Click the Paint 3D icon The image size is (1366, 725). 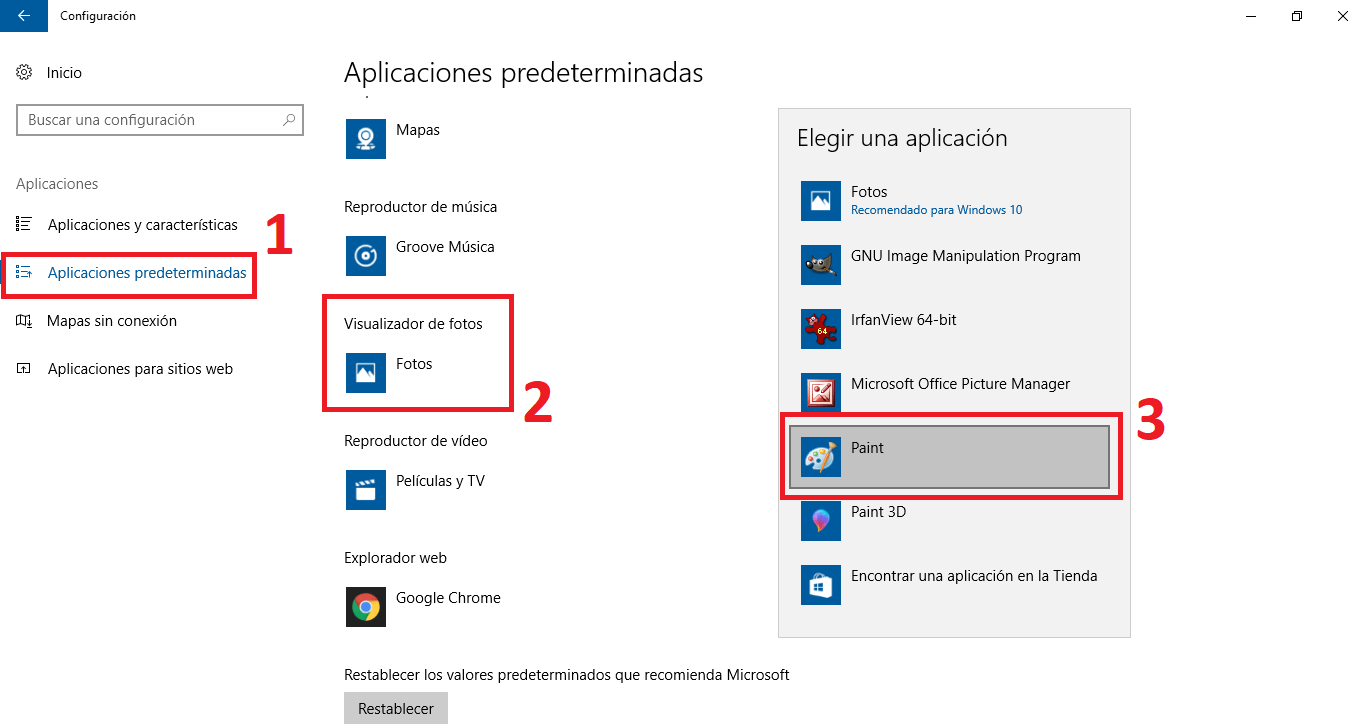[x=821, y=520]
